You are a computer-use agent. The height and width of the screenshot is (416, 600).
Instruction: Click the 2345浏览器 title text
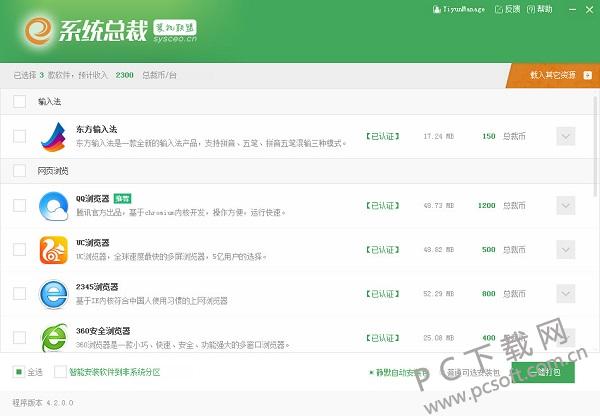pos(97,287)
